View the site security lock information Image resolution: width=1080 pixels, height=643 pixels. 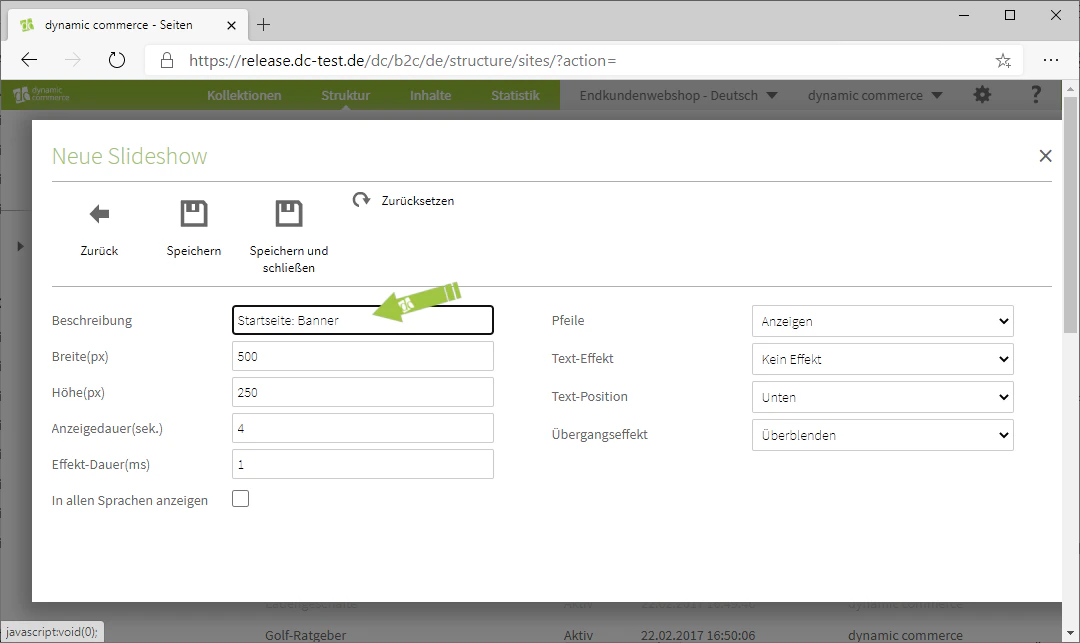coord(167,61)
